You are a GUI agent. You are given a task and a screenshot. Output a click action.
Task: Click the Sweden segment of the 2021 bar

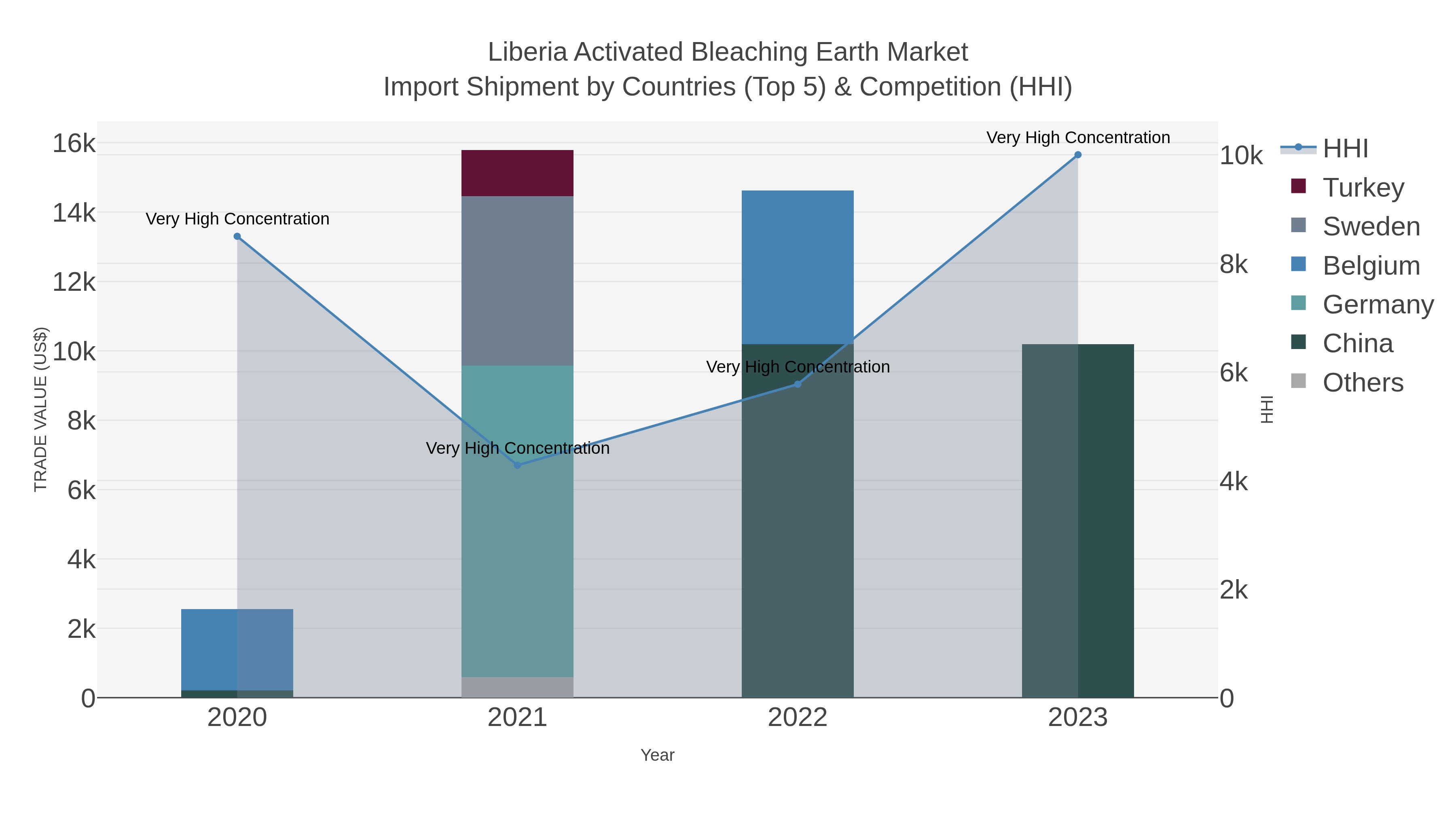click(x=517, y=281)
